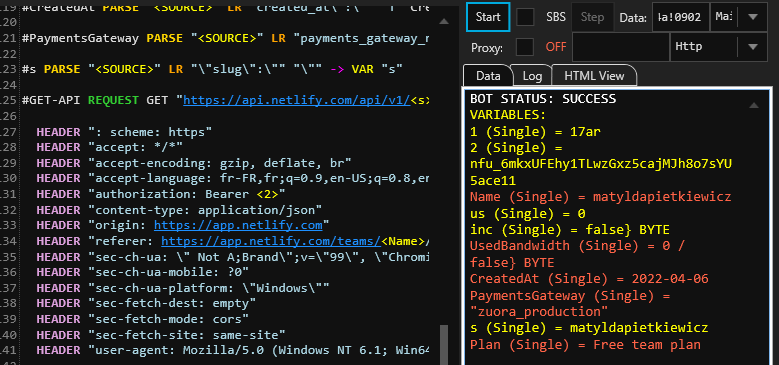Screen dimensions: 779x365
Task: Click the 'authorization: Bearer <2>' header line
Action: click(x=161, y=194)
